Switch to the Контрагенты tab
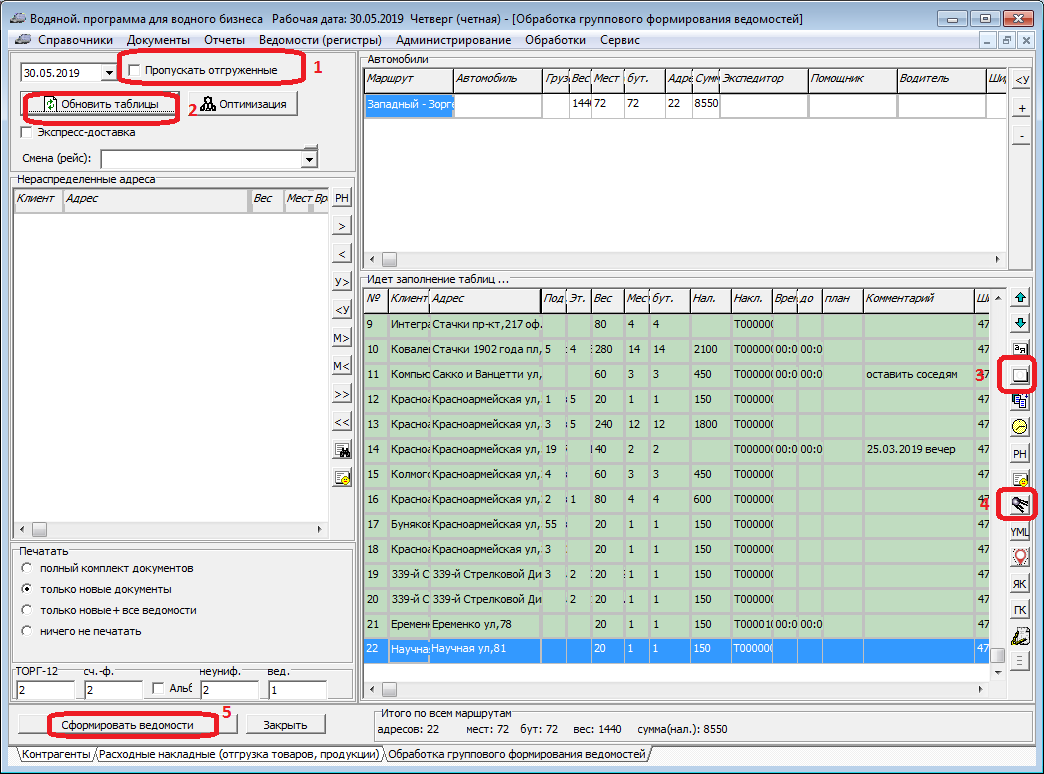Viewport: 1044px width, 774px height. pos(55,754)
